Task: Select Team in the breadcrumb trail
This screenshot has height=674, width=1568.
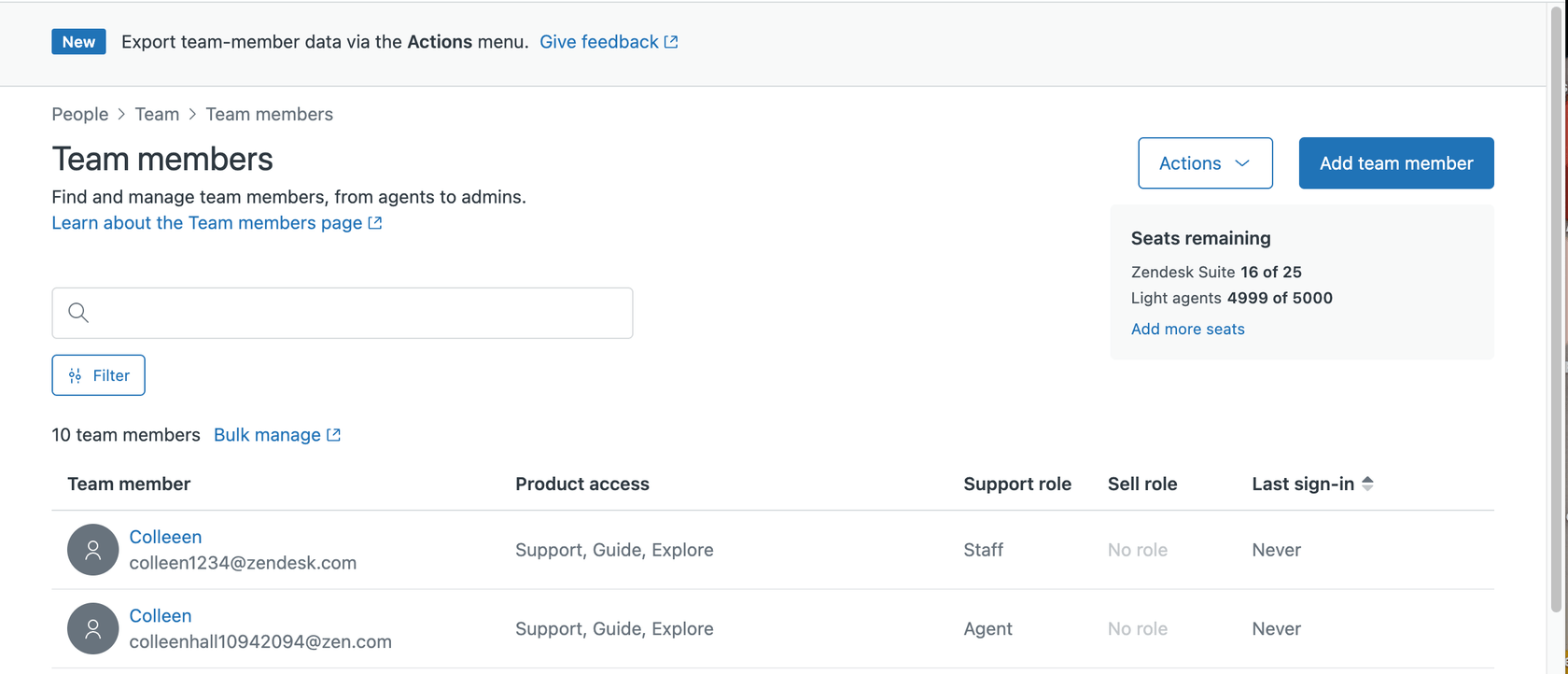Action: pyautogui.click(x=157, y=114)
